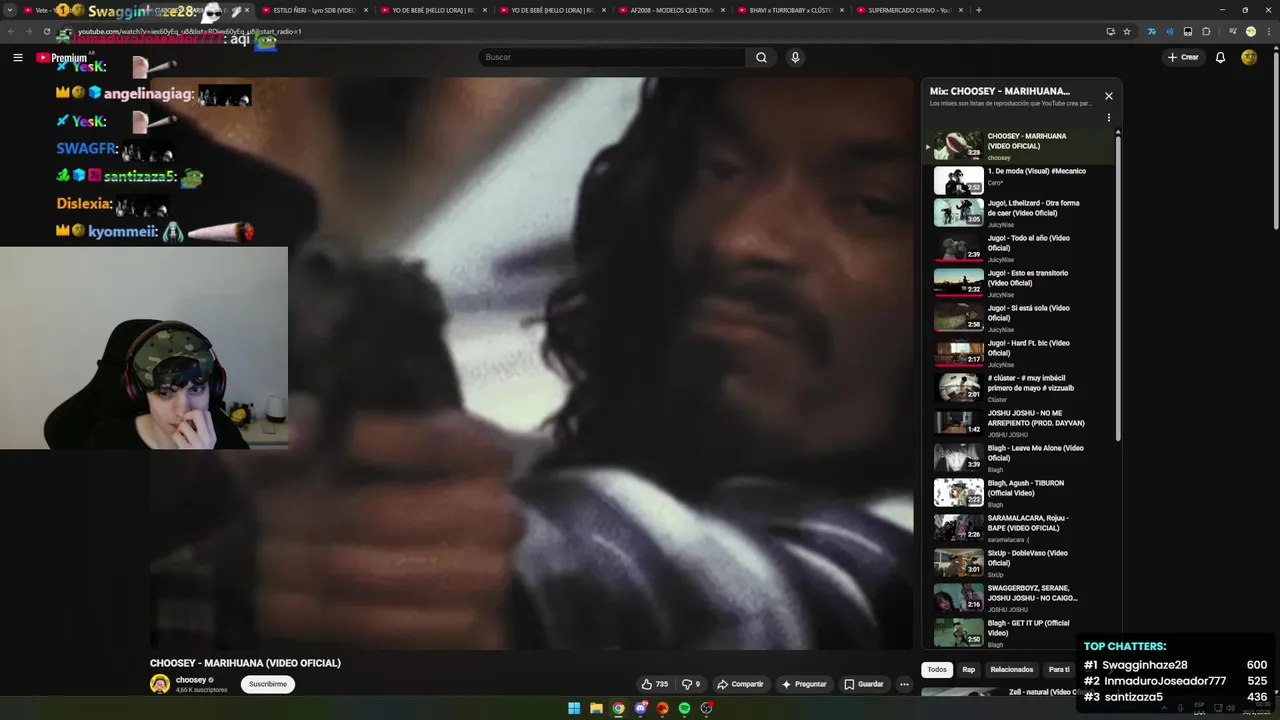
Task: Reload the page in Chrome
Action: click(46, 31)
